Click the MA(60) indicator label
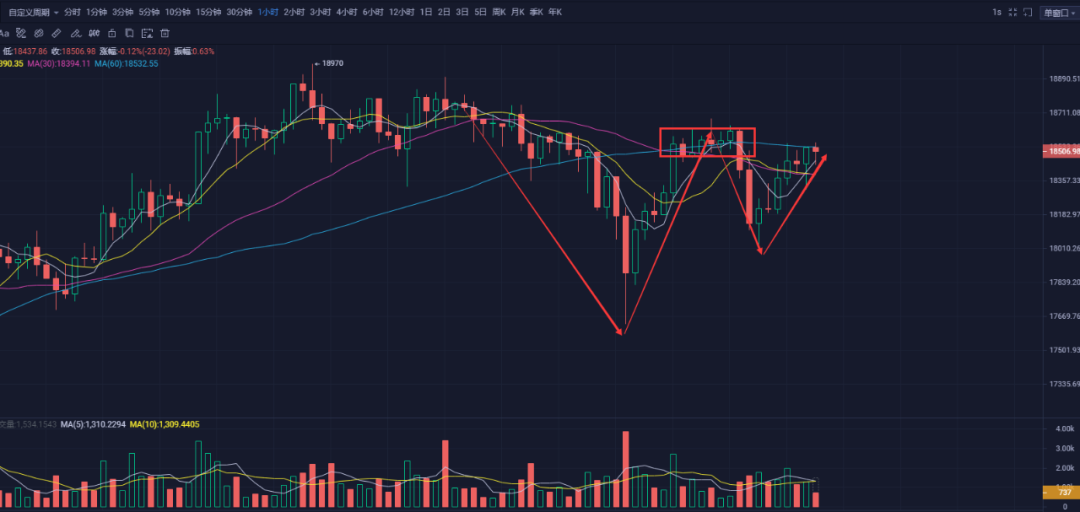Image resolution: width=1080 pixels, height=512 pixels. [x=126, y=63]
